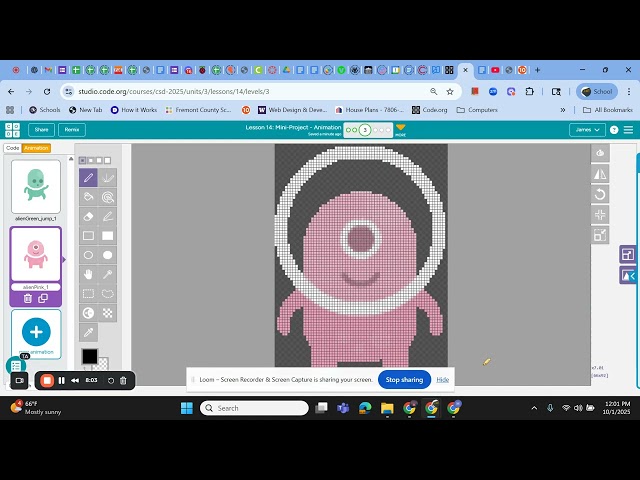The width and height of the screenshot is (640, 480).
Task: Open the James account dropdown
Action: tap(587, 129)
